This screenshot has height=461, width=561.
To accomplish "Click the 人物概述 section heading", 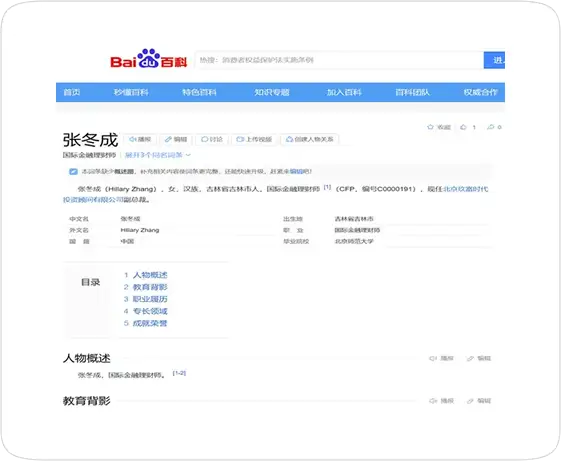I will (87, 358).
